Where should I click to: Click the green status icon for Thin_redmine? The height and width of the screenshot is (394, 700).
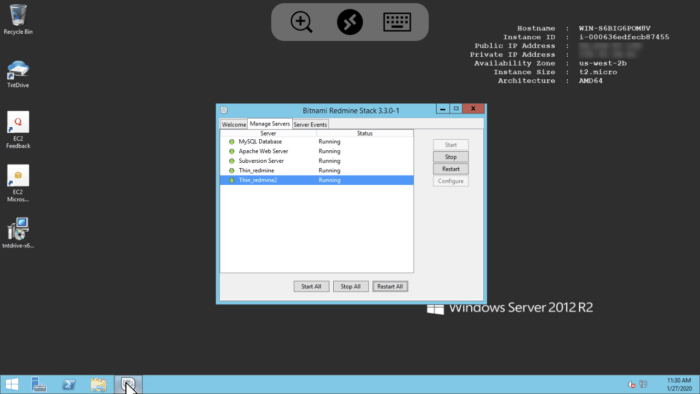pos(231,170)
